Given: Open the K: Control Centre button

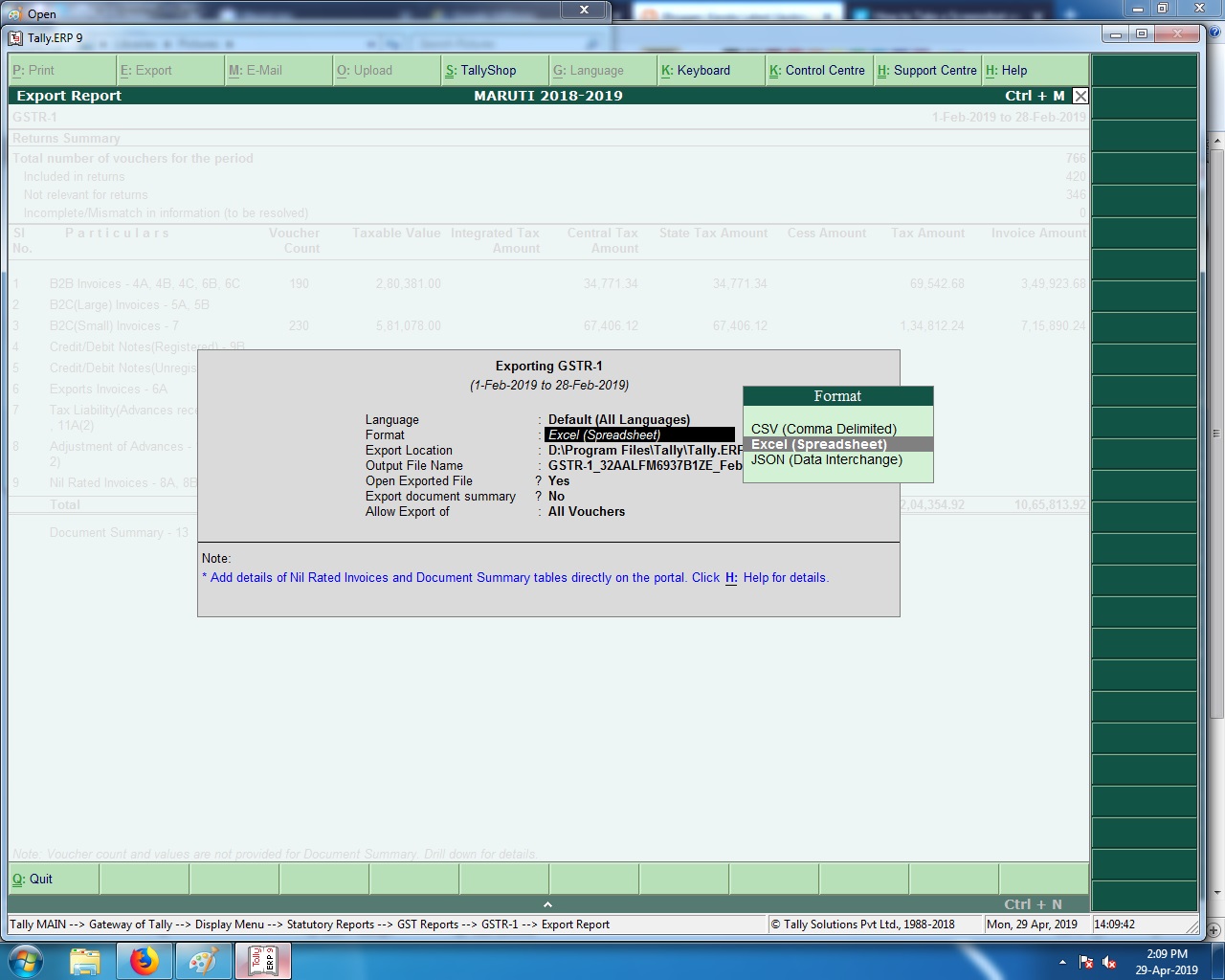Looking at the screenshot, I should (819, 71).
